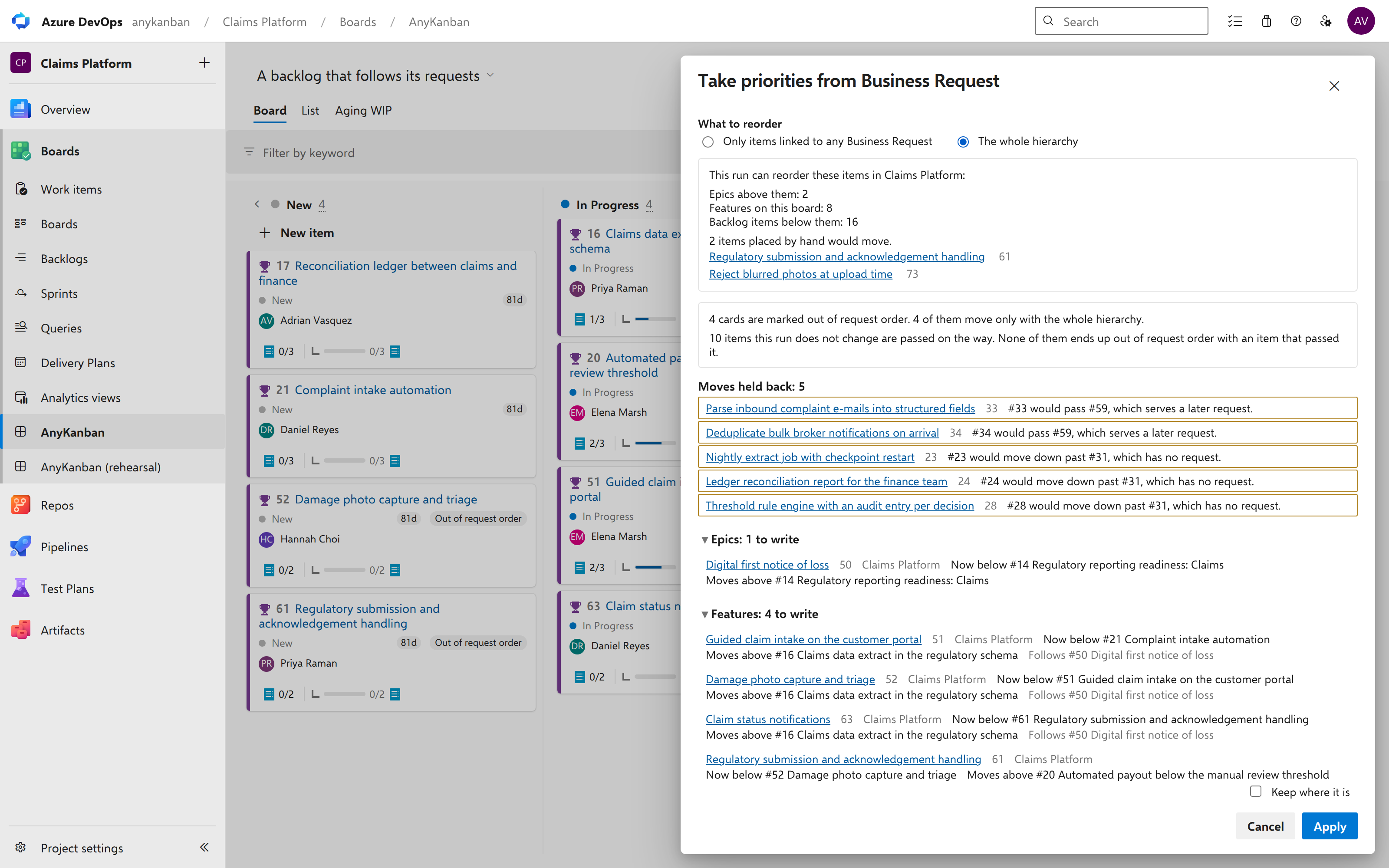Select Only items linked to any Business Request
This screenshot has height=868, width=1389.
pyautogui.click(x=708, y=142)
